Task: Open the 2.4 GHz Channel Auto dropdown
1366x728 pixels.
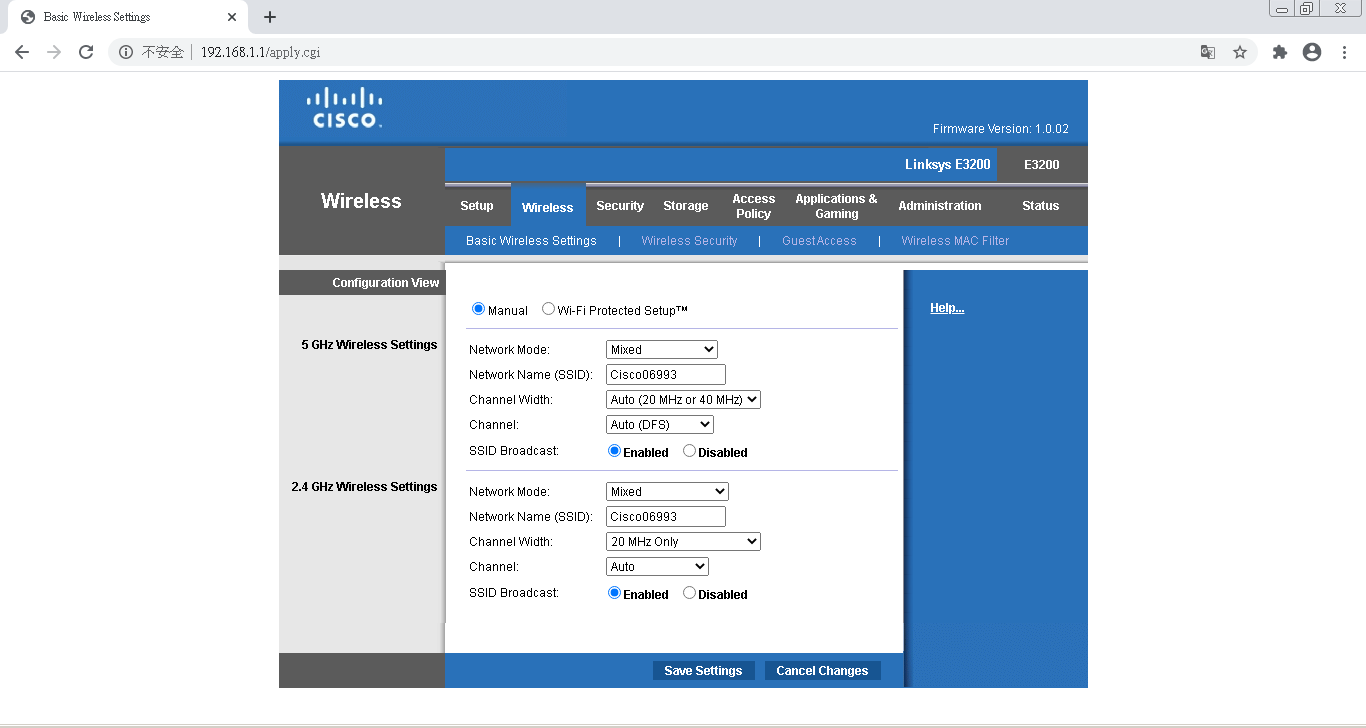Action: (657, 567)
